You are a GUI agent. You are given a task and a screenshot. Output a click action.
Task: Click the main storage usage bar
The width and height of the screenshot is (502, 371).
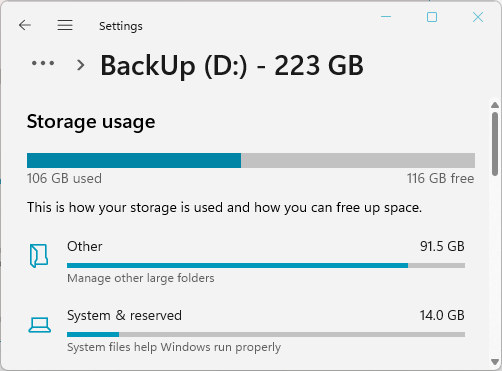pos(251,160)
